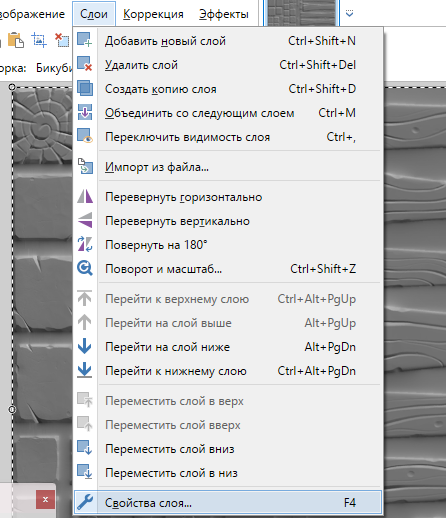Choose Удалить слой
The width and height of the screenshot is (446, 518).
click(228, 65)
